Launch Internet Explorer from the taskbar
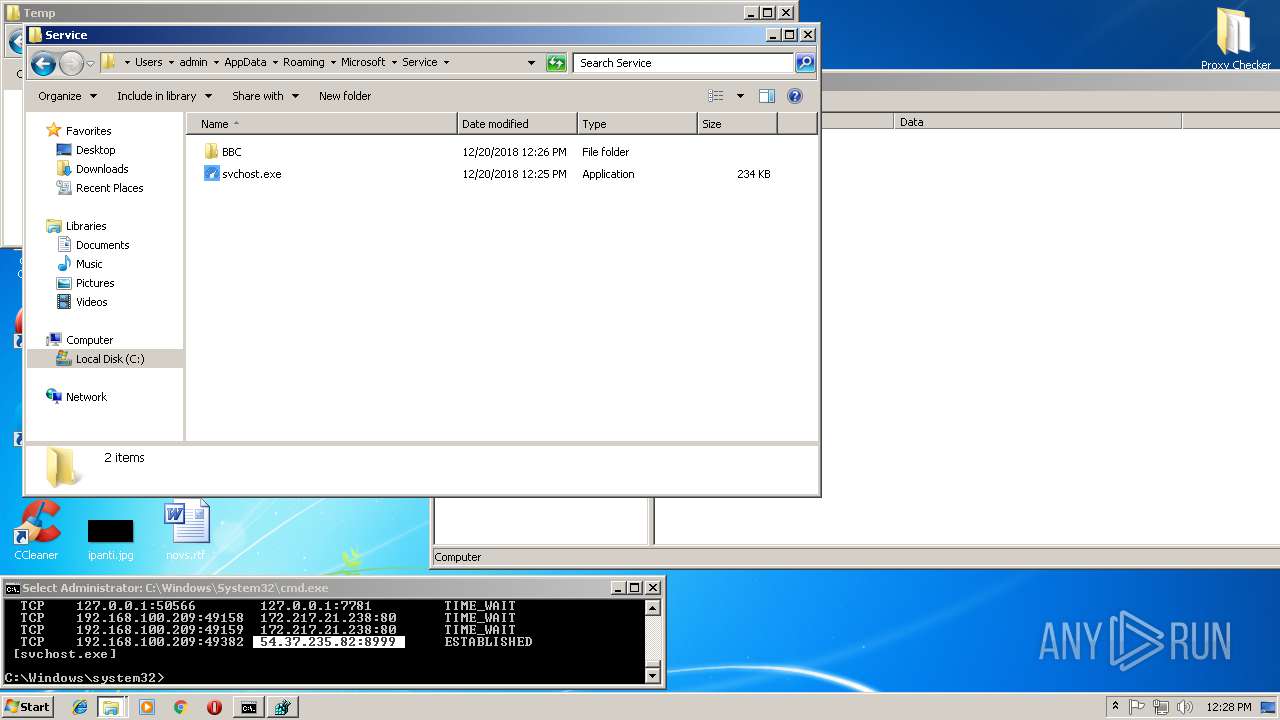 [x=81, y=707]
